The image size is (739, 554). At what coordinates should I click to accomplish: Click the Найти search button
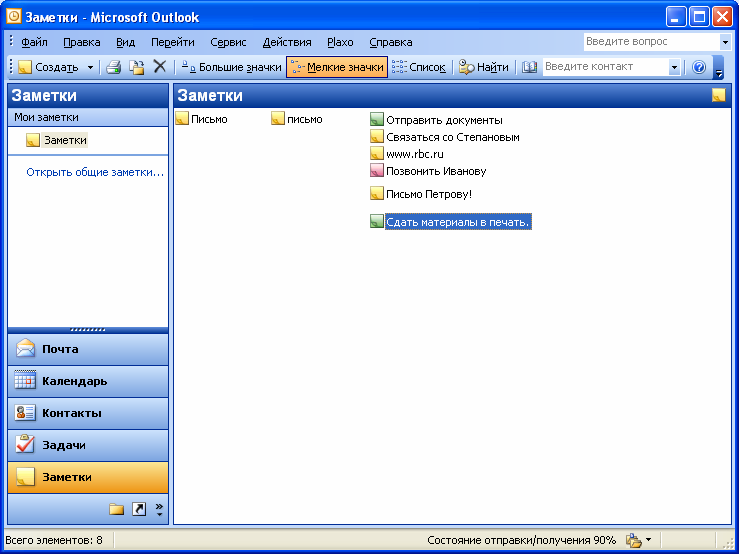[484, 67]
